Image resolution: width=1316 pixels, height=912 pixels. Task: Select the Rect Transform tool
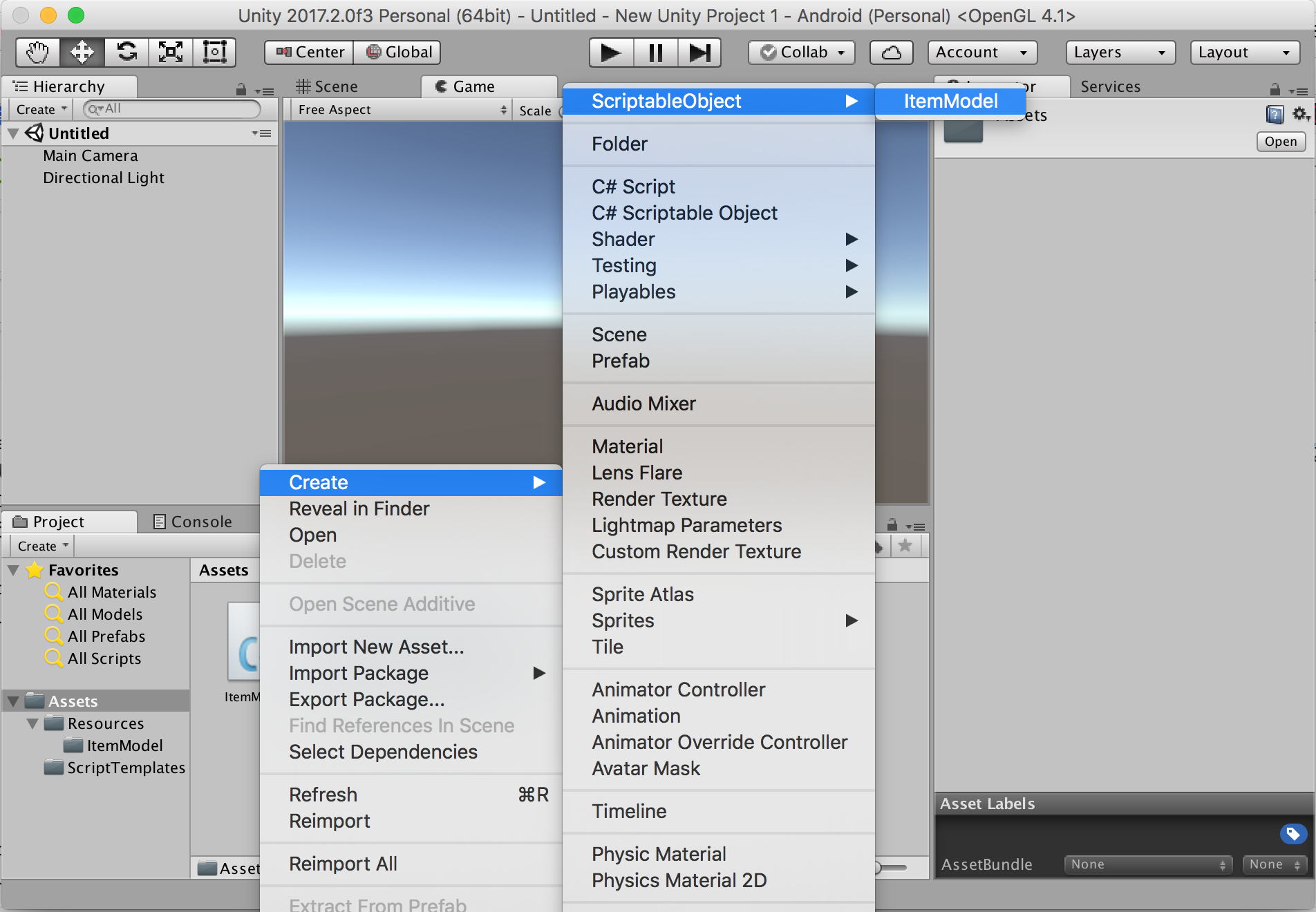pos(214,53)
